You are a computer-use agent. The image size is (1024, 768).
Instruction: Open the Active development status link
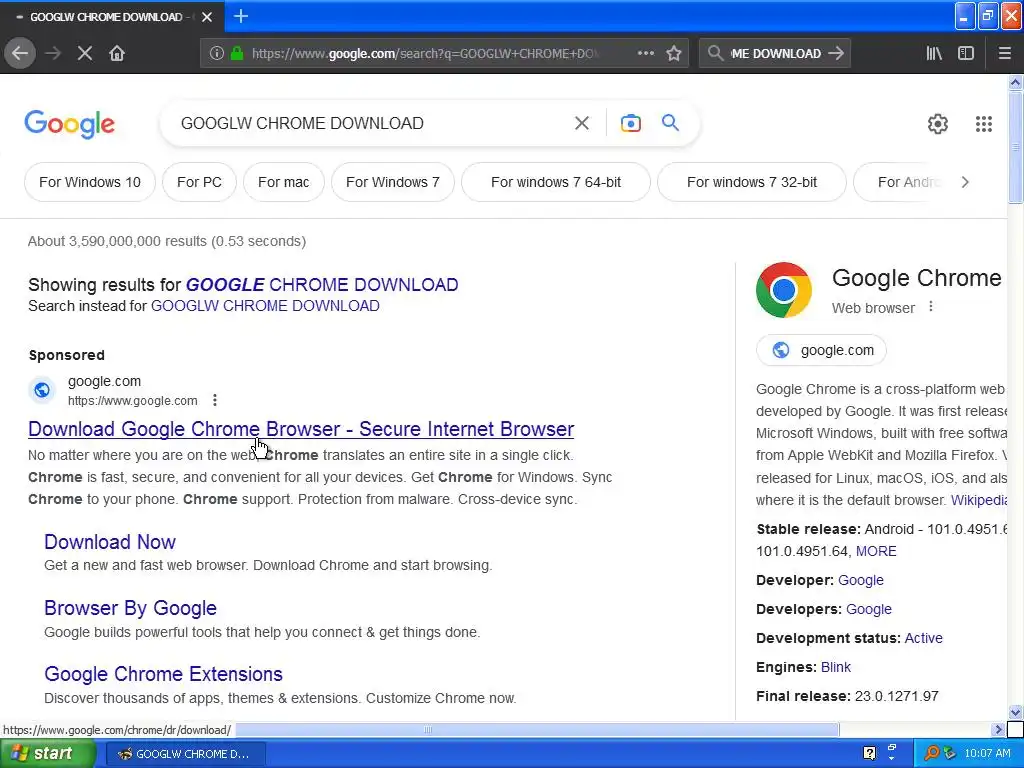pyautogui.click(x=923, y=638)
